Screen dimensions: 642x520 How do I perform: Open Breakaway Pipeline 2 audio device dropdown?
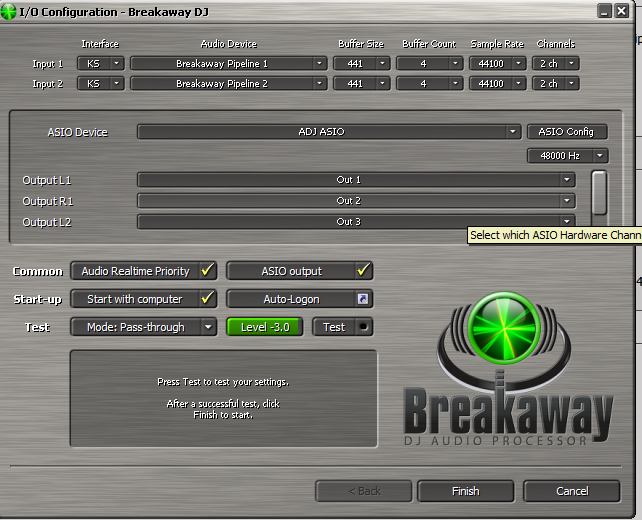pos(229,84)
